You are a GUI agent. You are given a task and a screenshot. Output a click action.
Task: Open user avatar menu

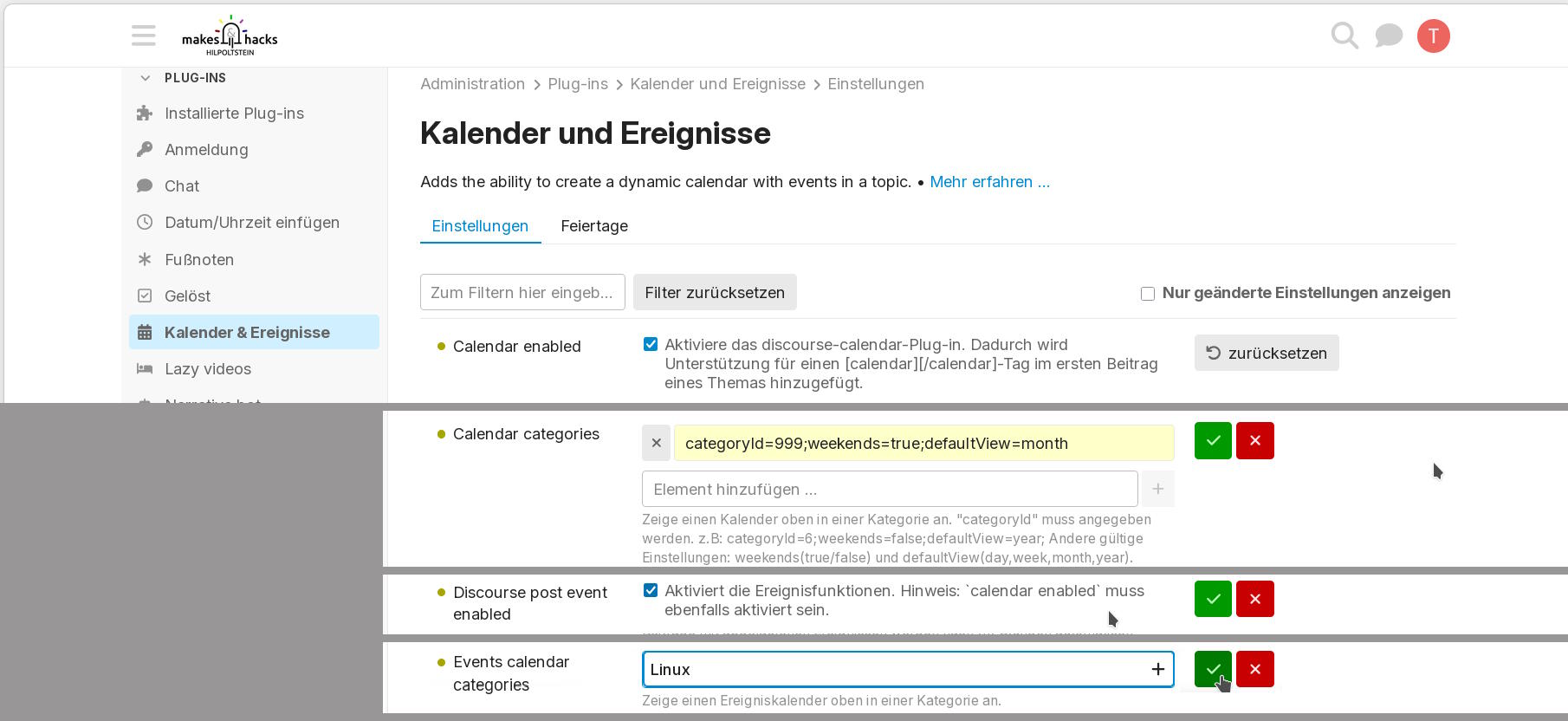point(1433,36)
